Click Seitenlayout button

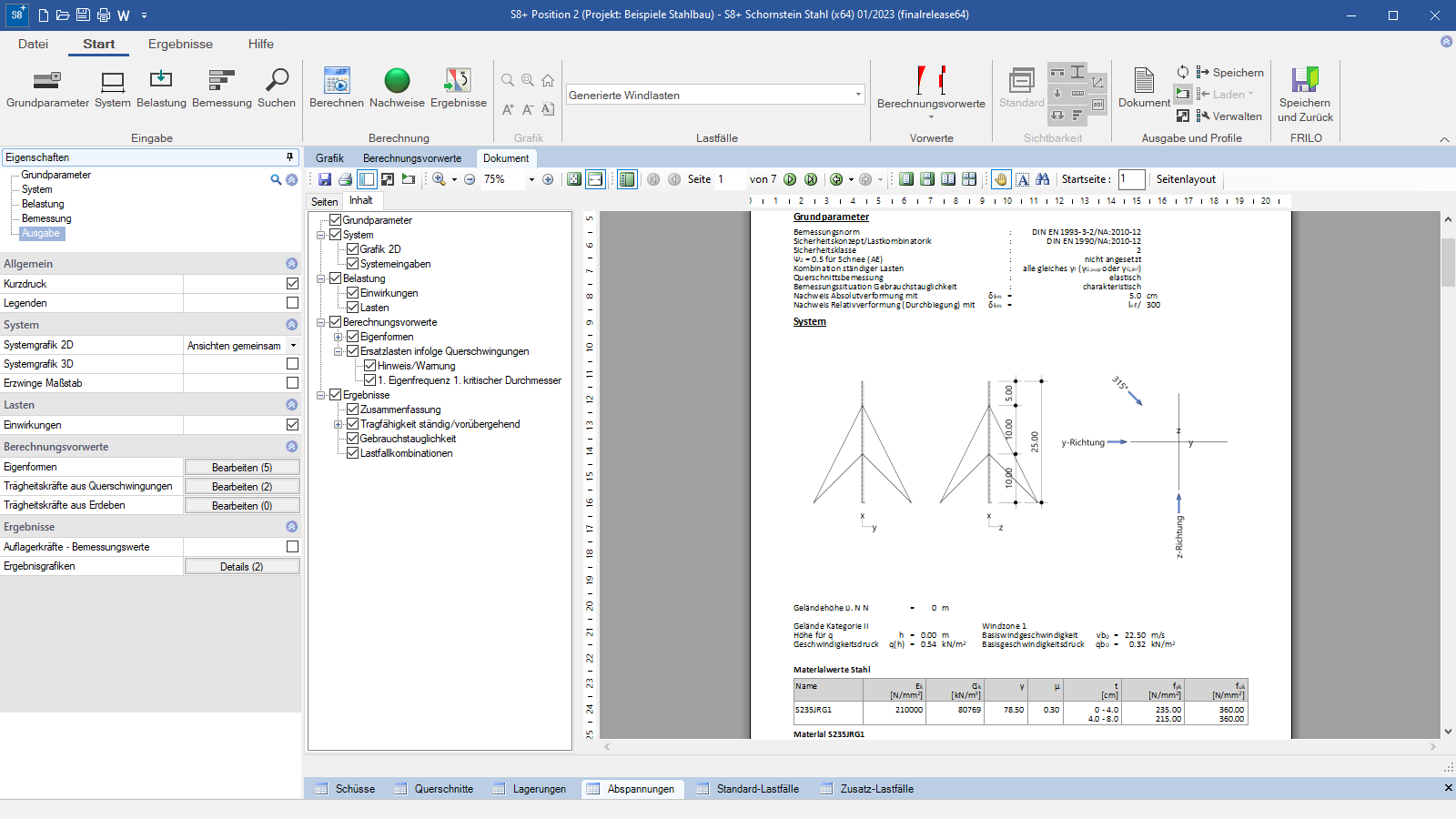pos(1186,179)
